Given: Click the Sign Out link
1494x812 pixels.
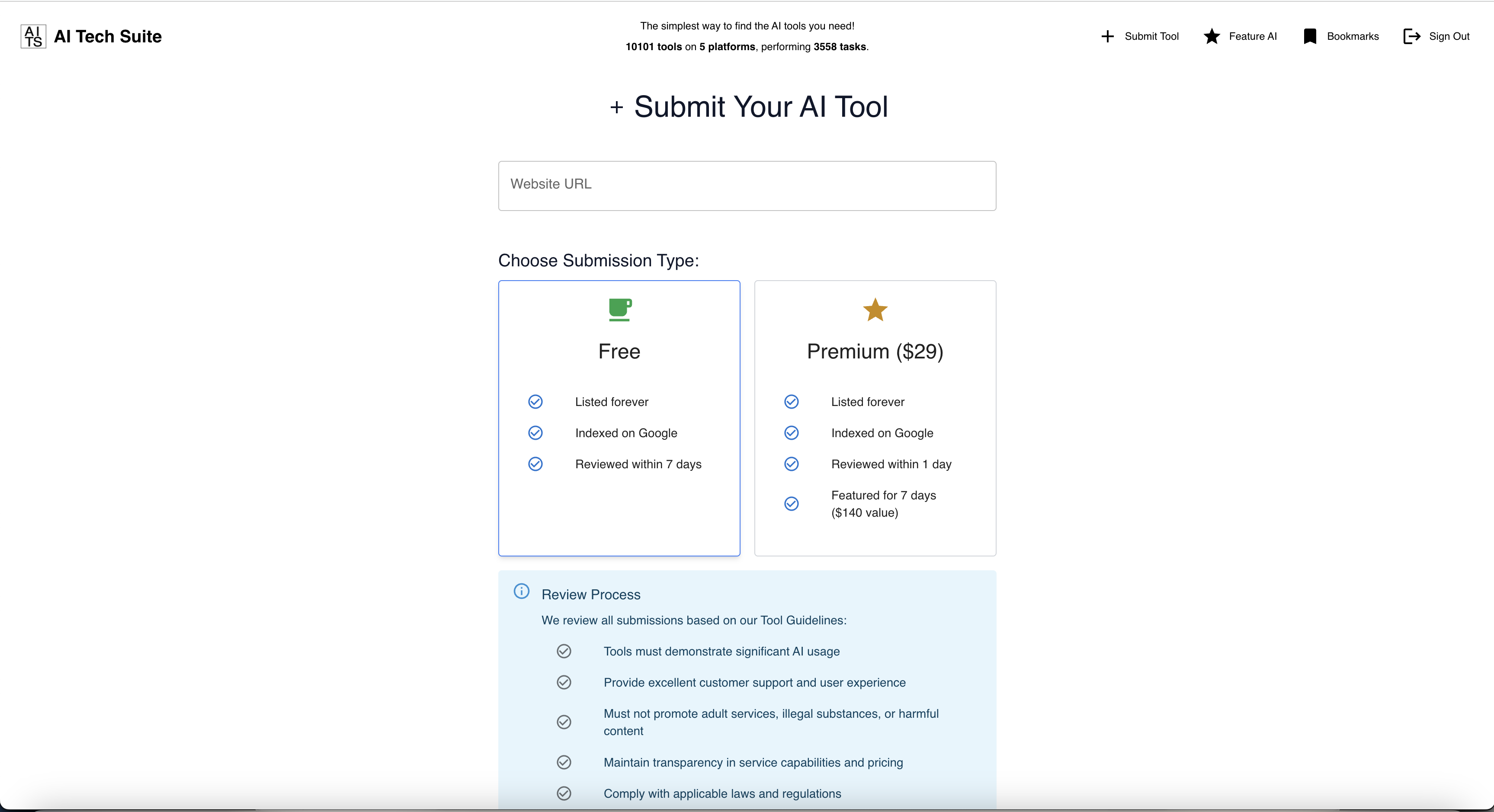Looking at the screenshot, I should pos(1449,36).
